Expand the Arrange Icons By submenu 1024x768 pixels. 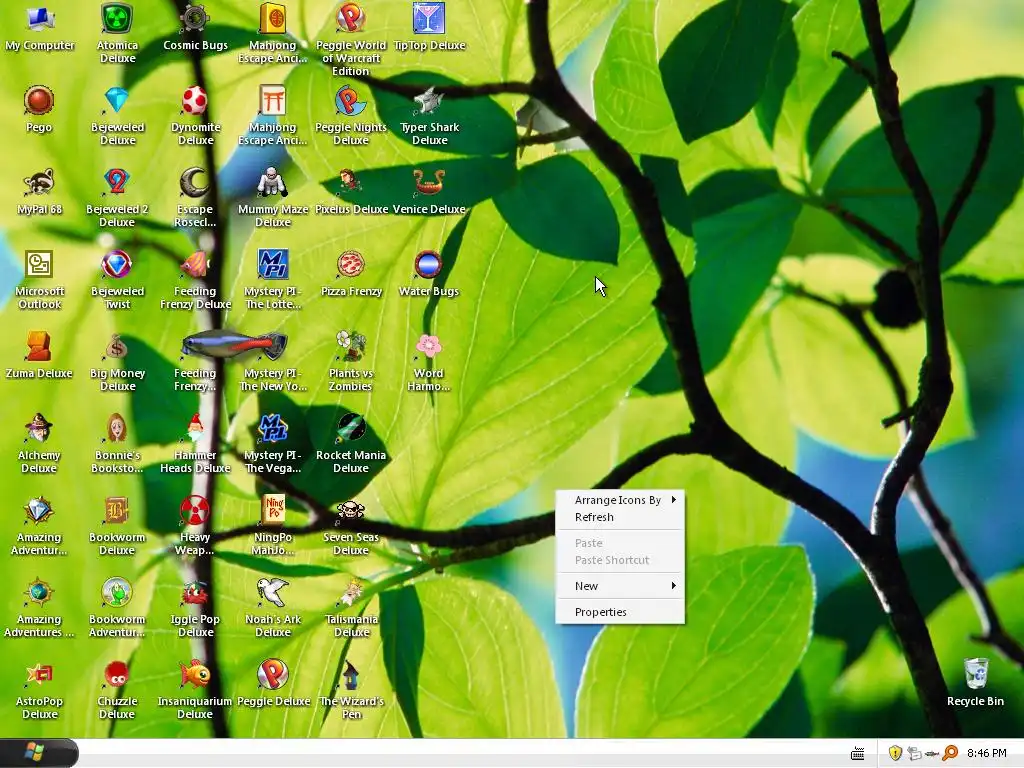pos(620,500)
